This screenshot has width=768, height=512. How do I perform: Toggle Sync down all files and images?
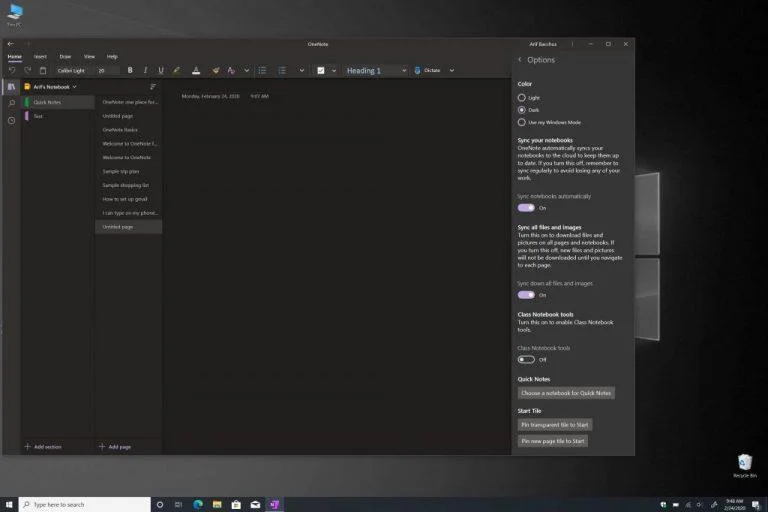tap(526, 295)
